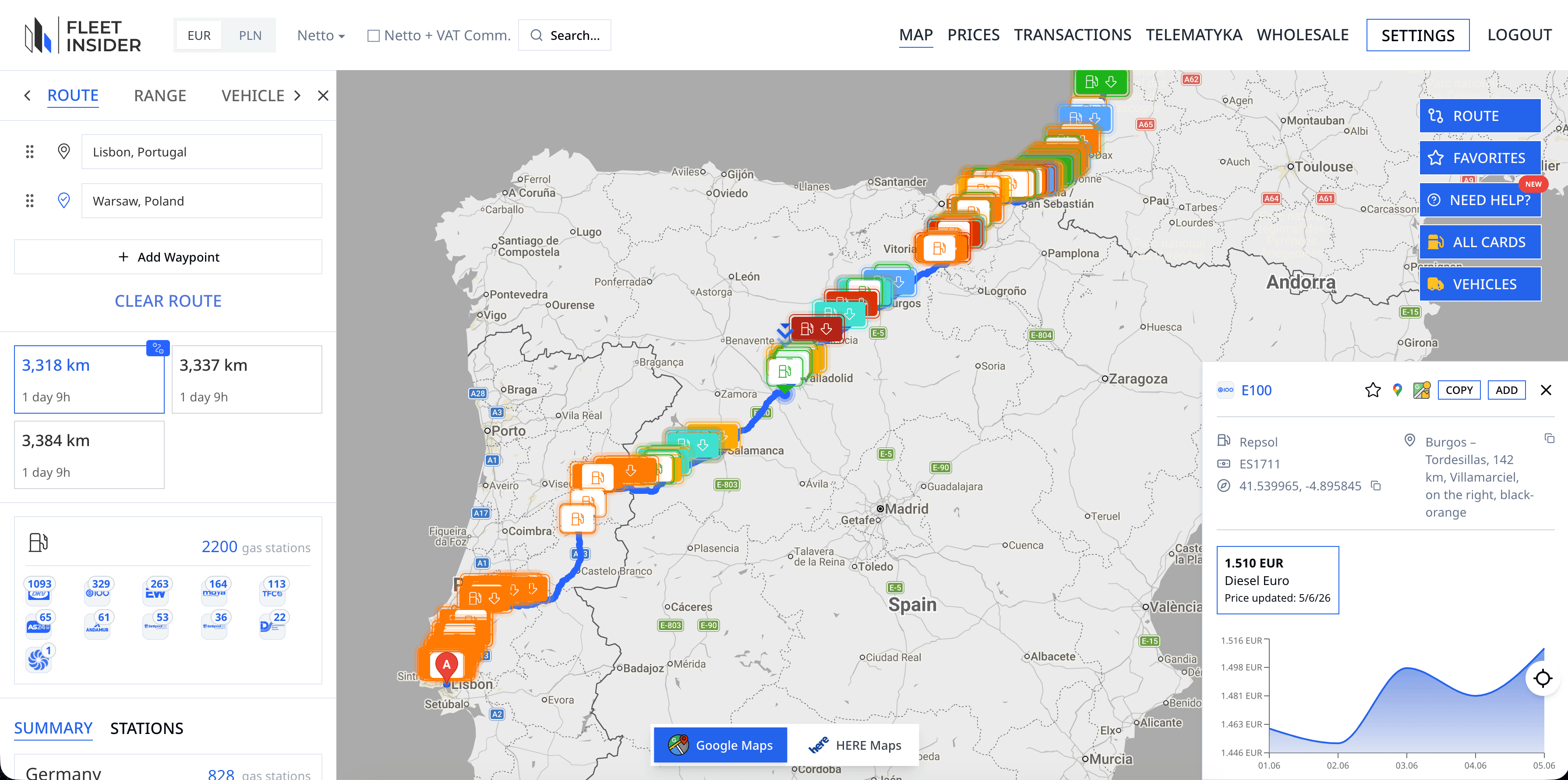Click the dark red fuel station marker near Benavente

point(816,329)
